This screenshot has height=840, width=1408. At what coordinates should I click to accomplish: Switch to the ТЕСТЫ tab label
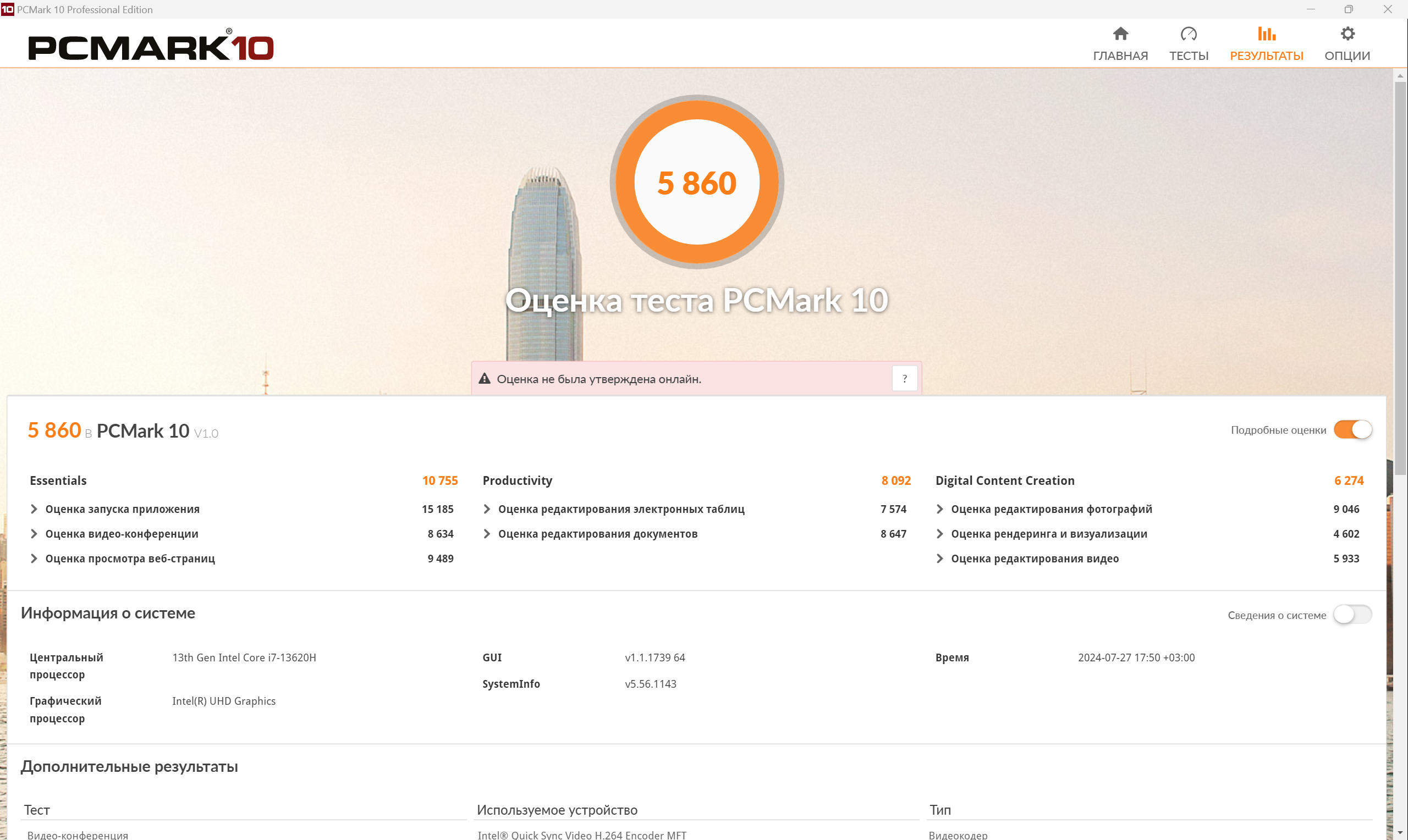click(x=1189, y=56)
